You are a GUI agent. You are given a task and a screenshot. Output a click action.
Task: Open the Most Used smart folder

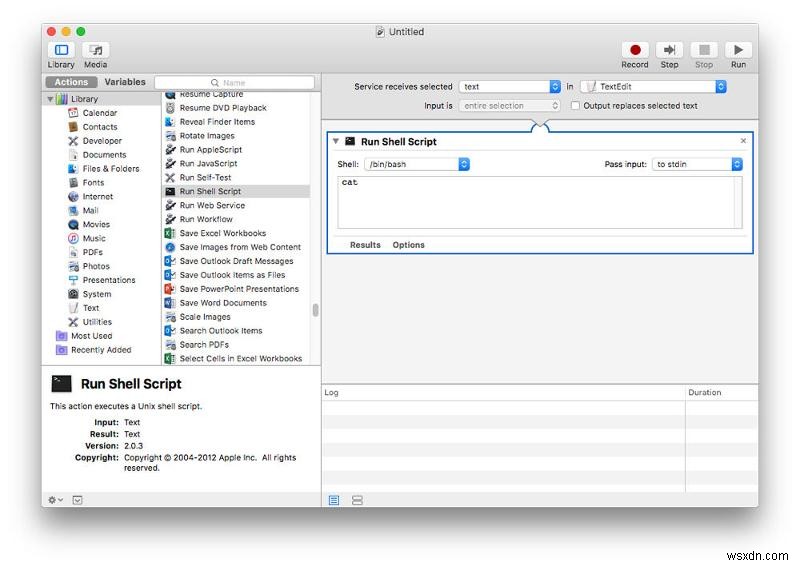91,336
